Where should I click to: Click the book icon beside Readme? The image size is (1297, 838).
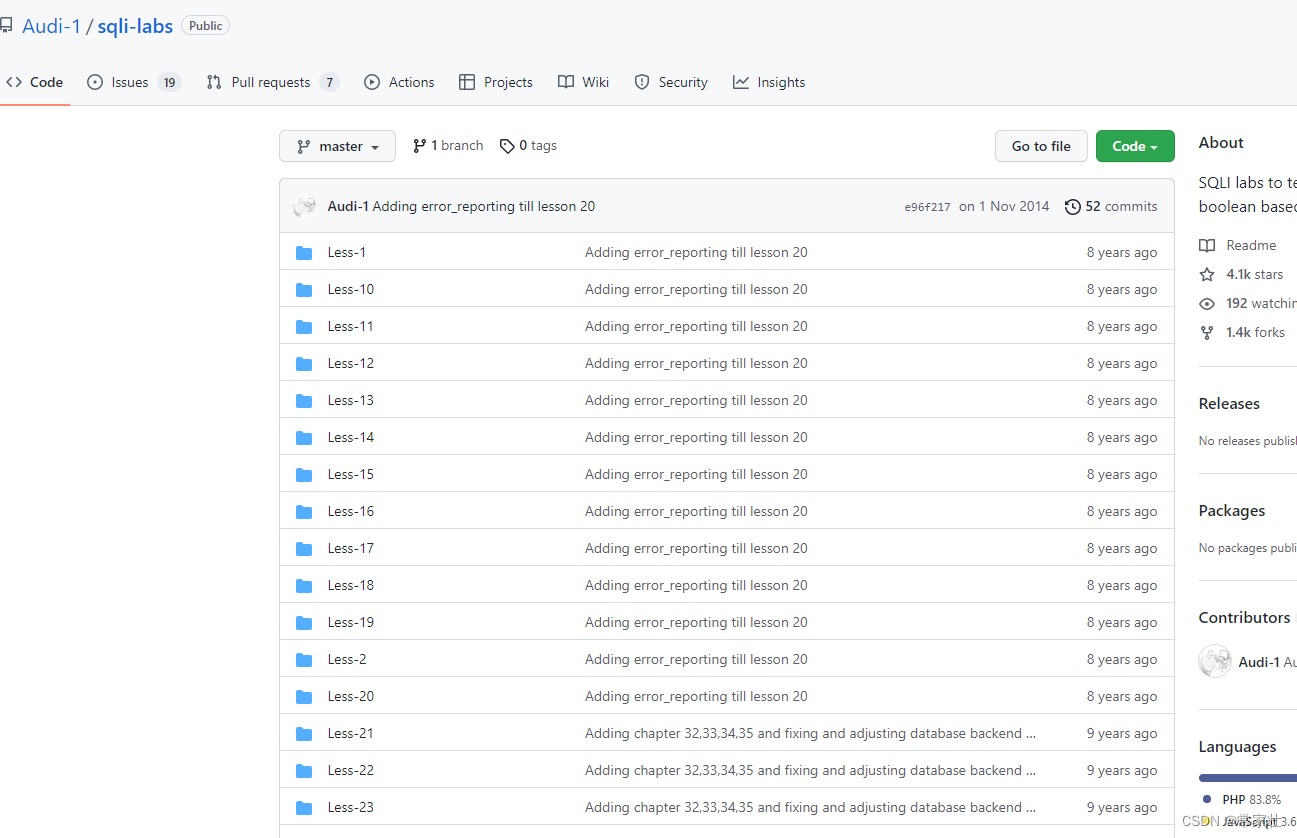click(1207, 245)
